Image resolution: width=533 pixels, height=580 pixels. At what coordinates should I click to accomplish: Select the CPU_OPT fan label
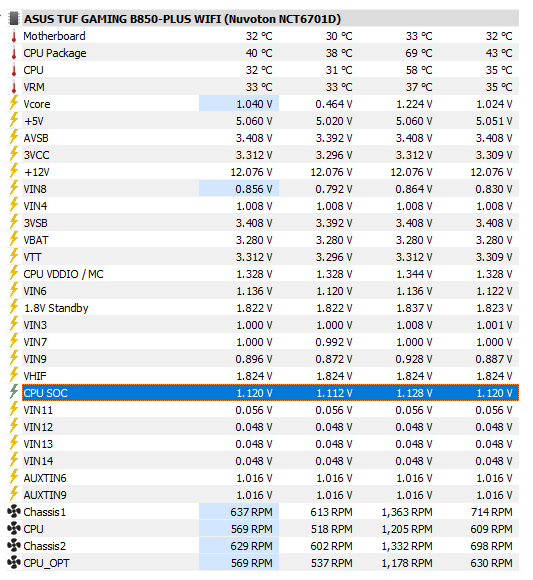click(46, 563)
